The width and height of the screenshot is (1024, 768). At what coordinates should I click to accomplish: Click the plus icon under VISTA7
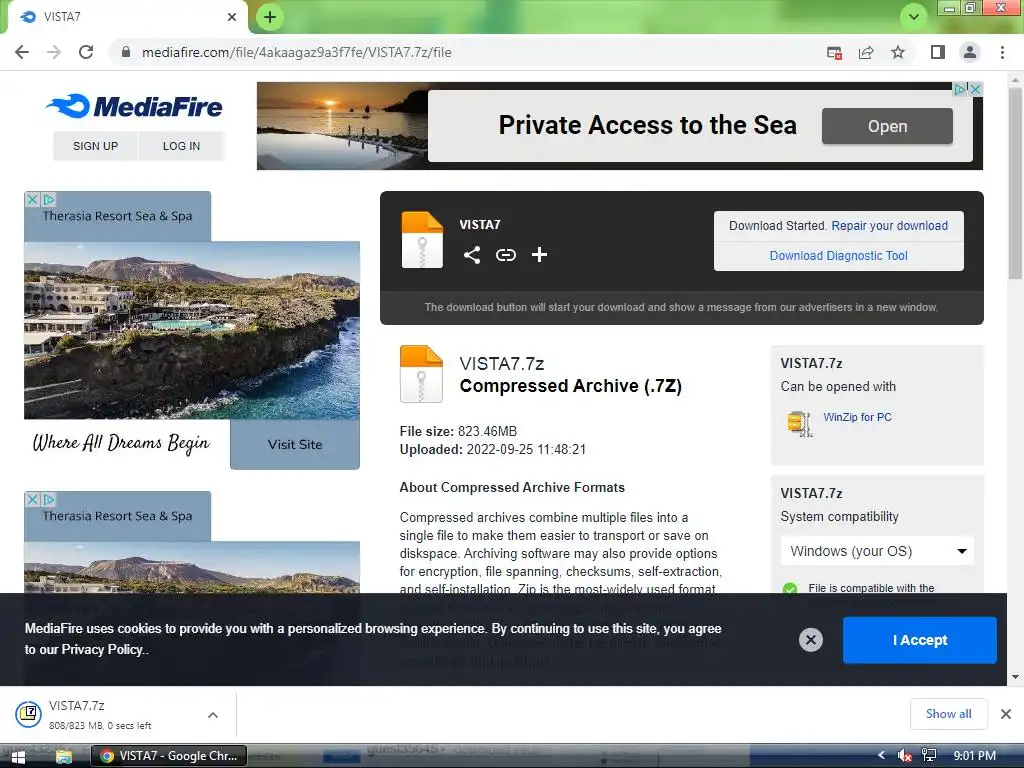[x=539, y=255]
